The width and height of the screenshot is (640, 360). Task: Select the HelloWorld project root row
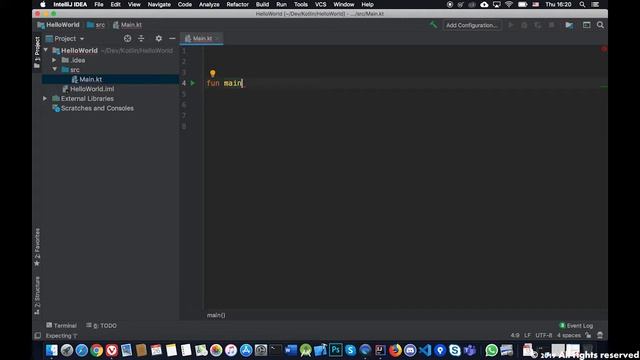point(110,50)
